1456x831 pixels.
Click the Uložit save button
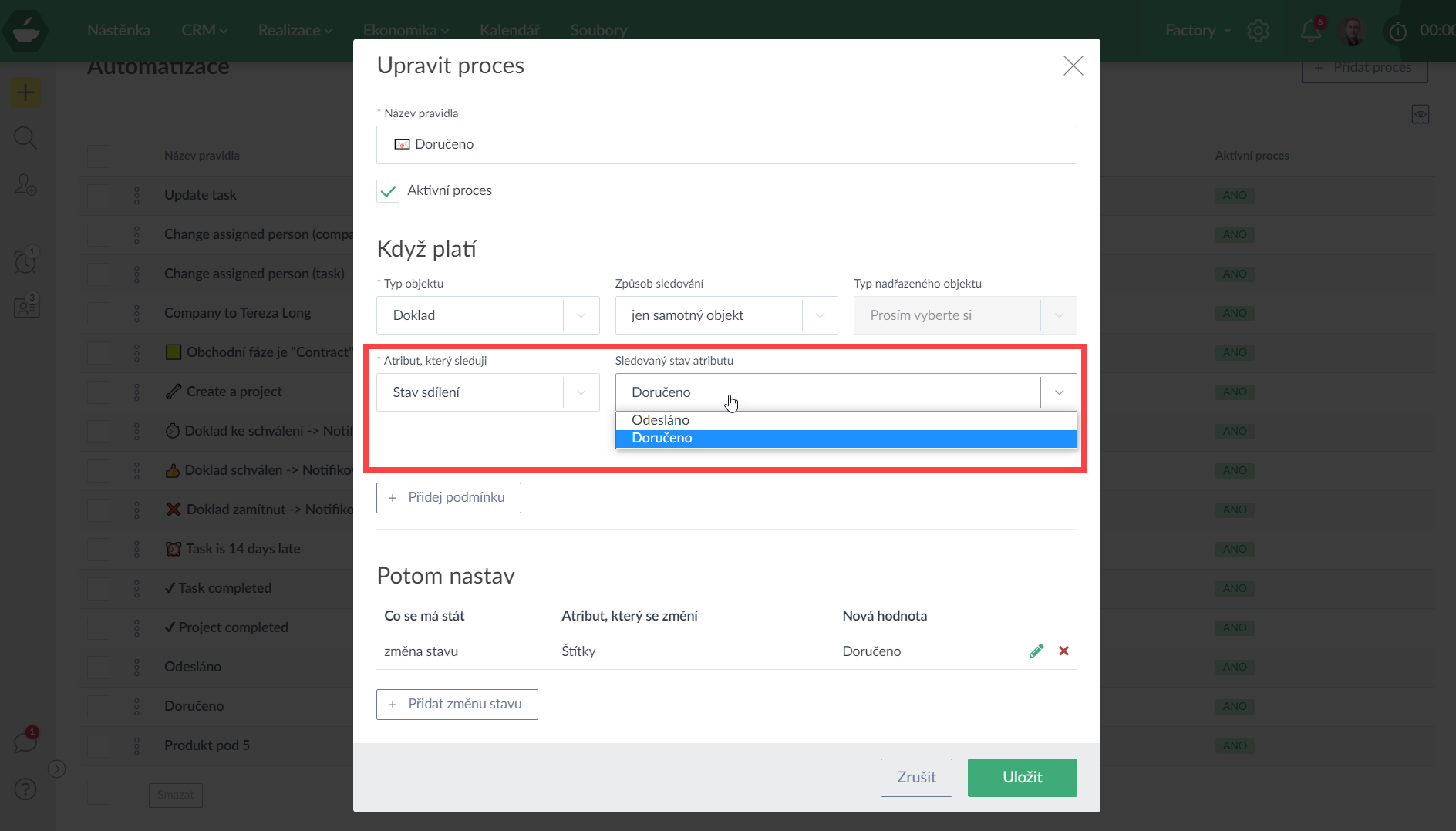click(1022, 778)
